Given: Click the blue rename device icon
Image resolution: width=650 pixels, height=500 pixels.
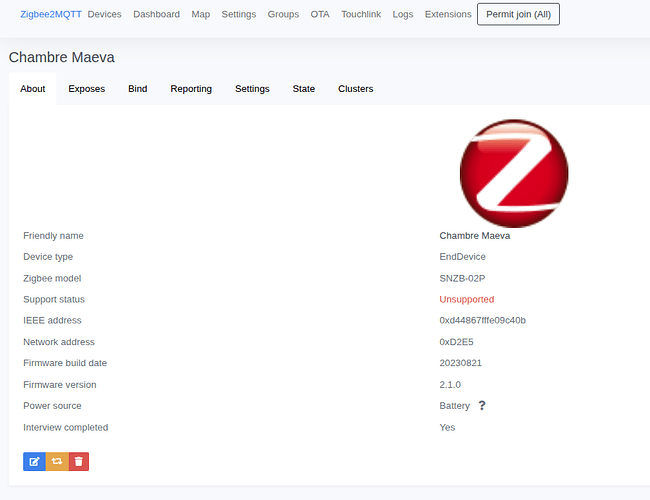Looking at the screenshot, I should click(34, 461).
